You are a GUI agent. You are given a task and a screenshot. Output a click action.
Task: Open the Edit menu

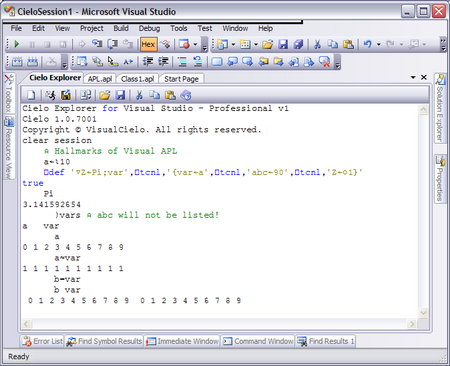click(x=38, y=28)
